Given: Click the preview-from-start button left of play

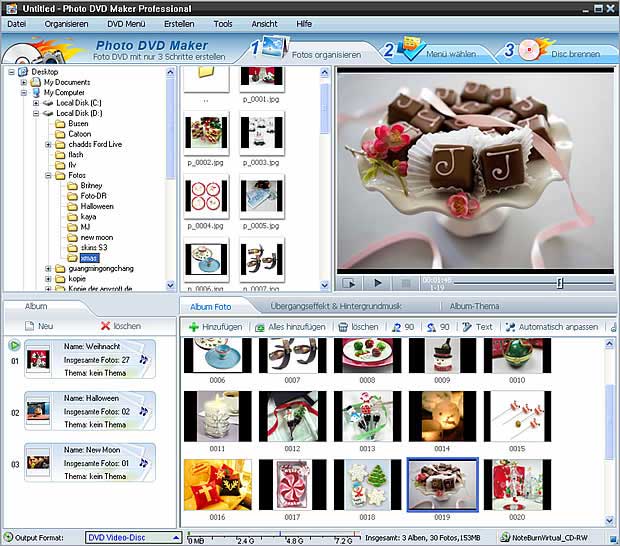Looking at the screenshot, I should pos(350,283).
